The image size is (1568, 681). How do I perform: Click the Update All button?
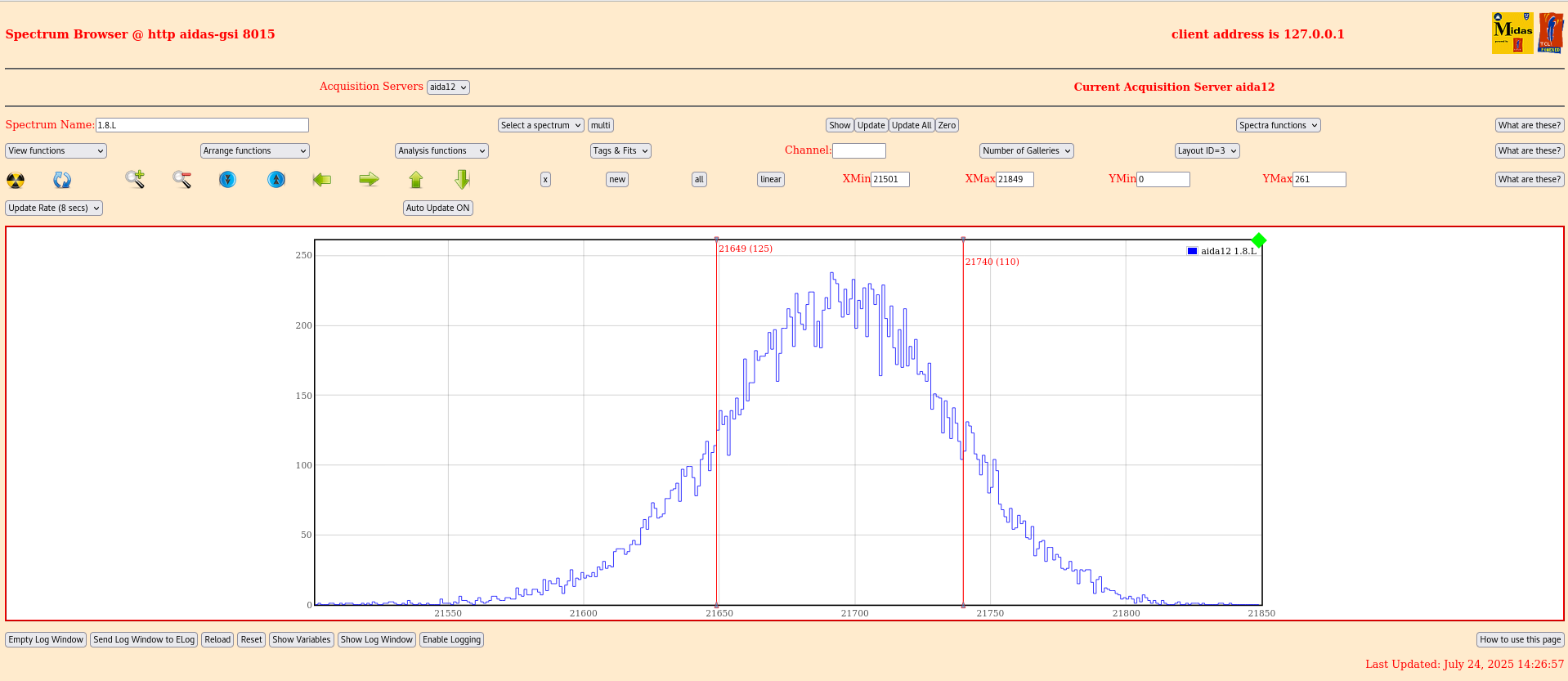point(912,125)
